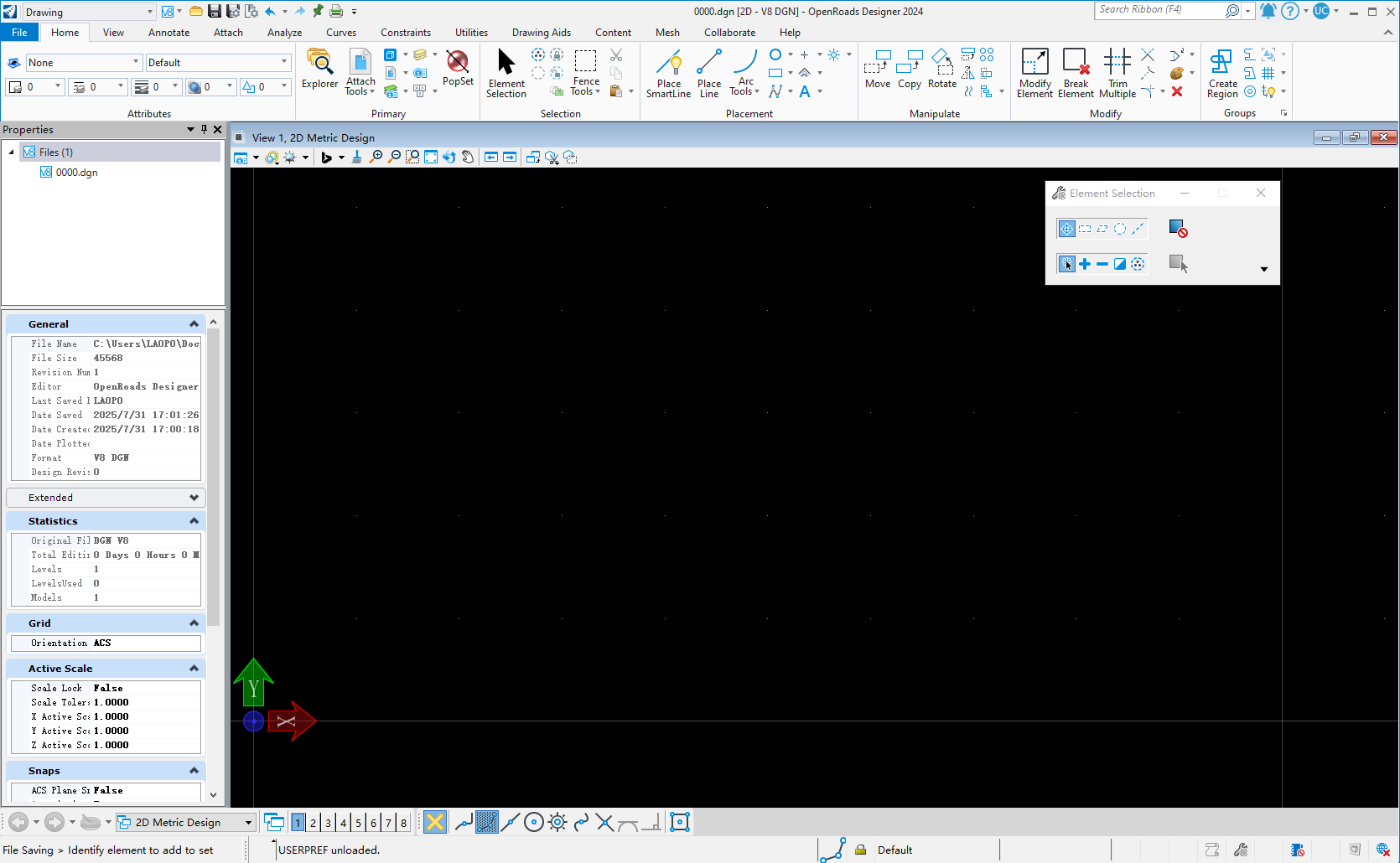Screen dimensions: 1400x863
Task: Click the Rotate View icon in view toolbar
Action: point(449,158)
